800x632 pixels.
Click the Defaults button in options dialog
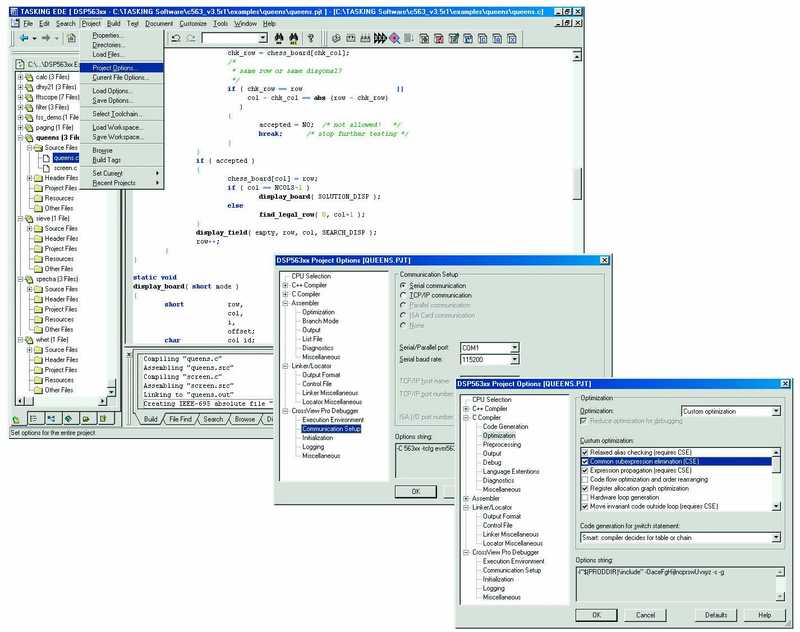click(x=708, y=614)
